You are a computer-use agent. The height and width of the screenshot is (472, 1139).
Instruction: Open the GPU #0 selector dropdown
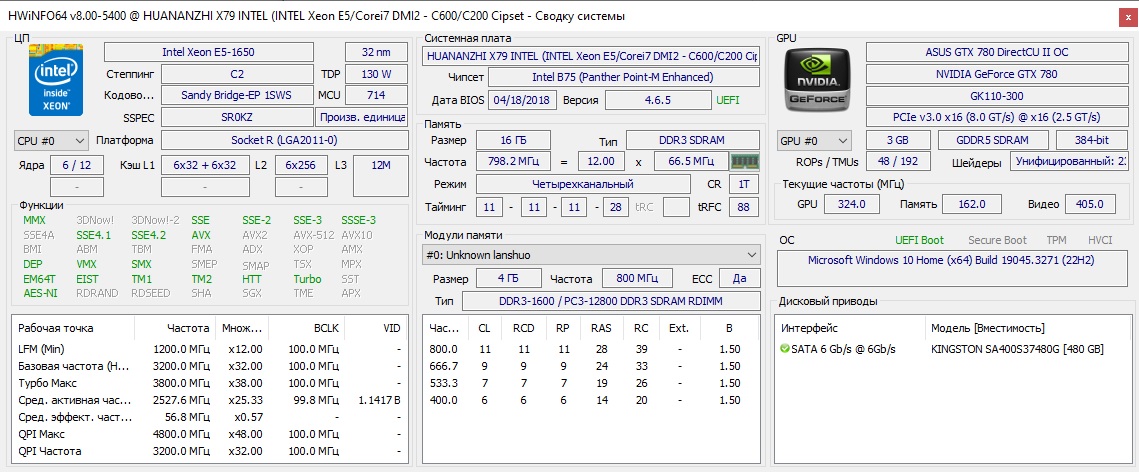coord(815,140)
